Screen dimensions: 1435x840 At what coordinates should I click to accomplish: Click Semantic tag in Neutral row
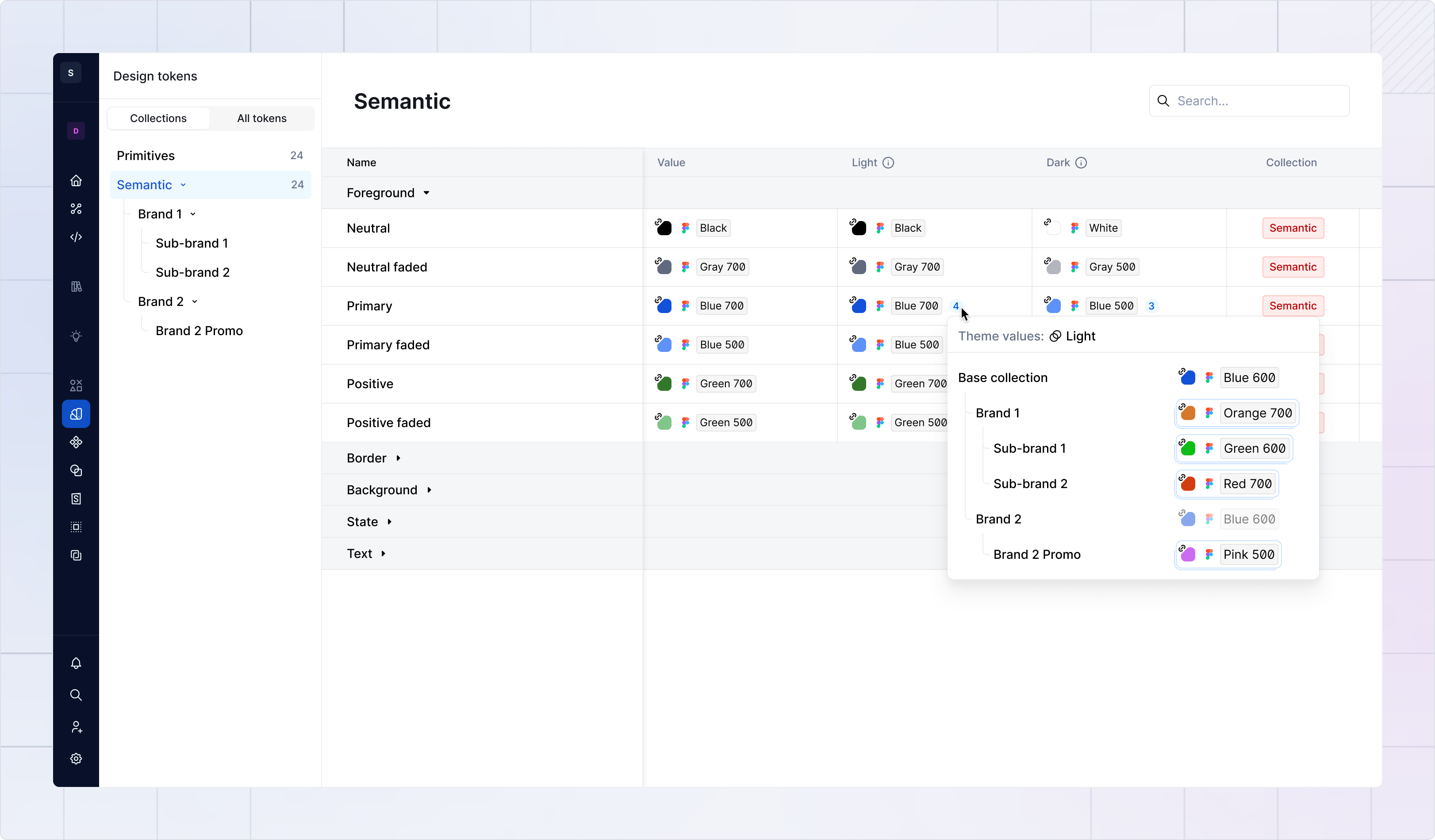pos(1293,228)
